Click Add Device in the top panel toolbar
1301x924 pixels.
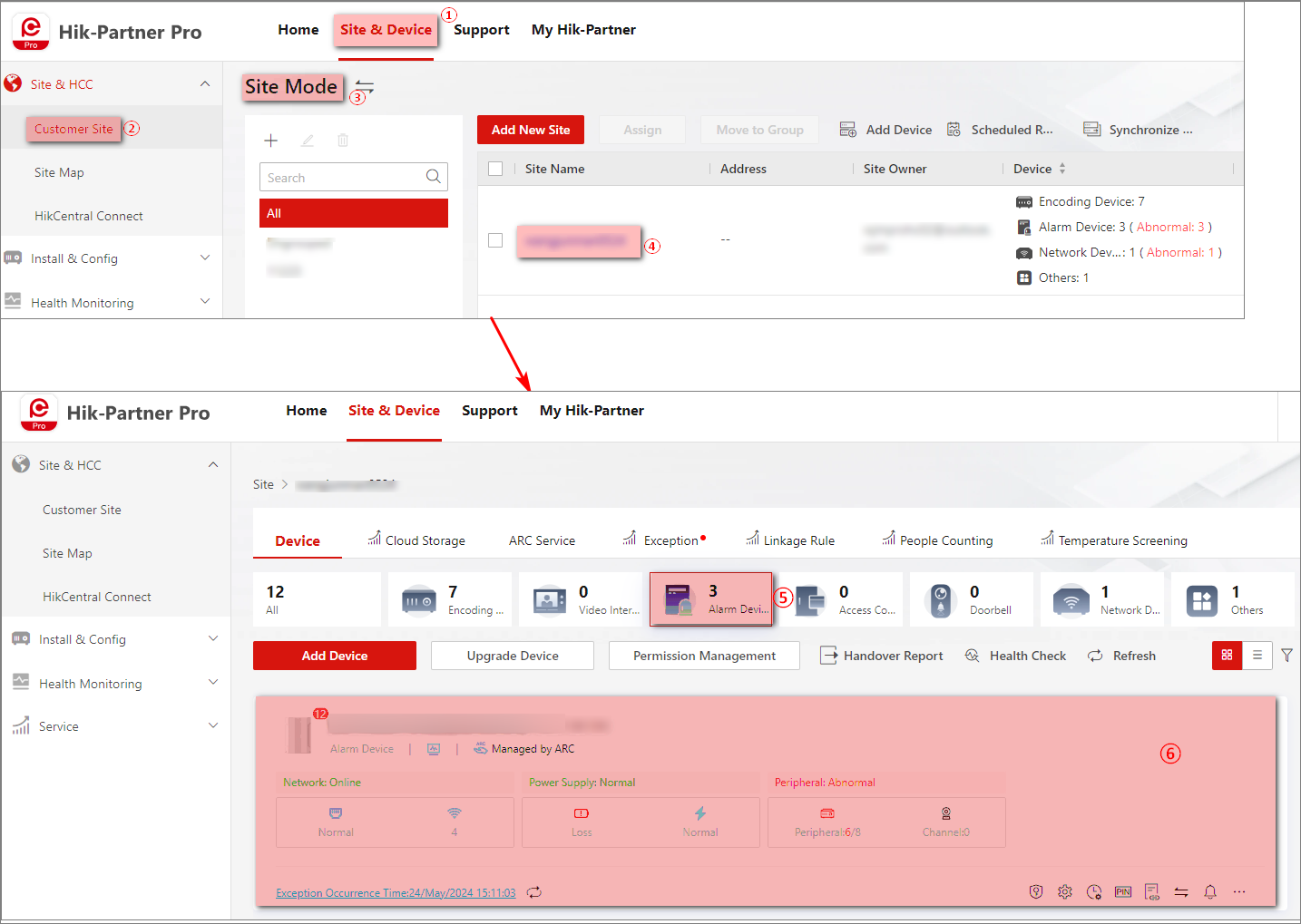click(885, 130)
